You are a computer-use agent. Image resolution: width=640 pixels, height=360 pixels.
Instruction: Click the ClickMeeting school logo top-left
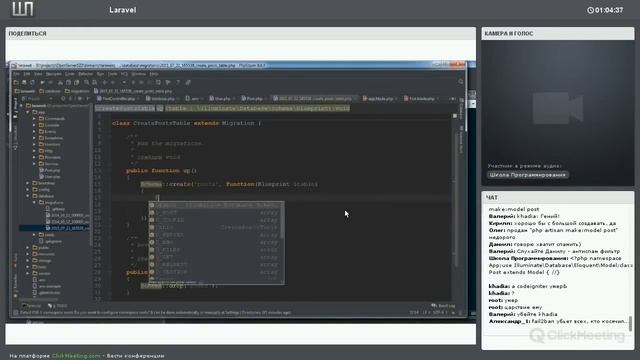[23, 9]
